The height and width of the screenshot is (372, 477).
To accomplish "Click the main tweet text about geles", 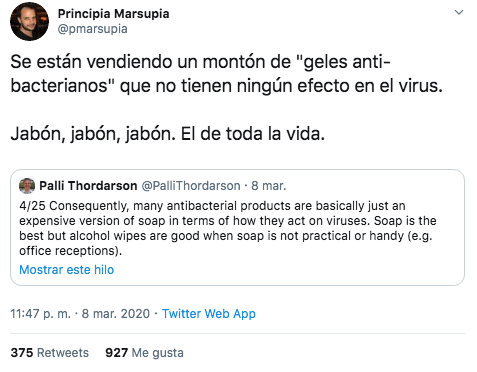I will click(x=226, y=74).
